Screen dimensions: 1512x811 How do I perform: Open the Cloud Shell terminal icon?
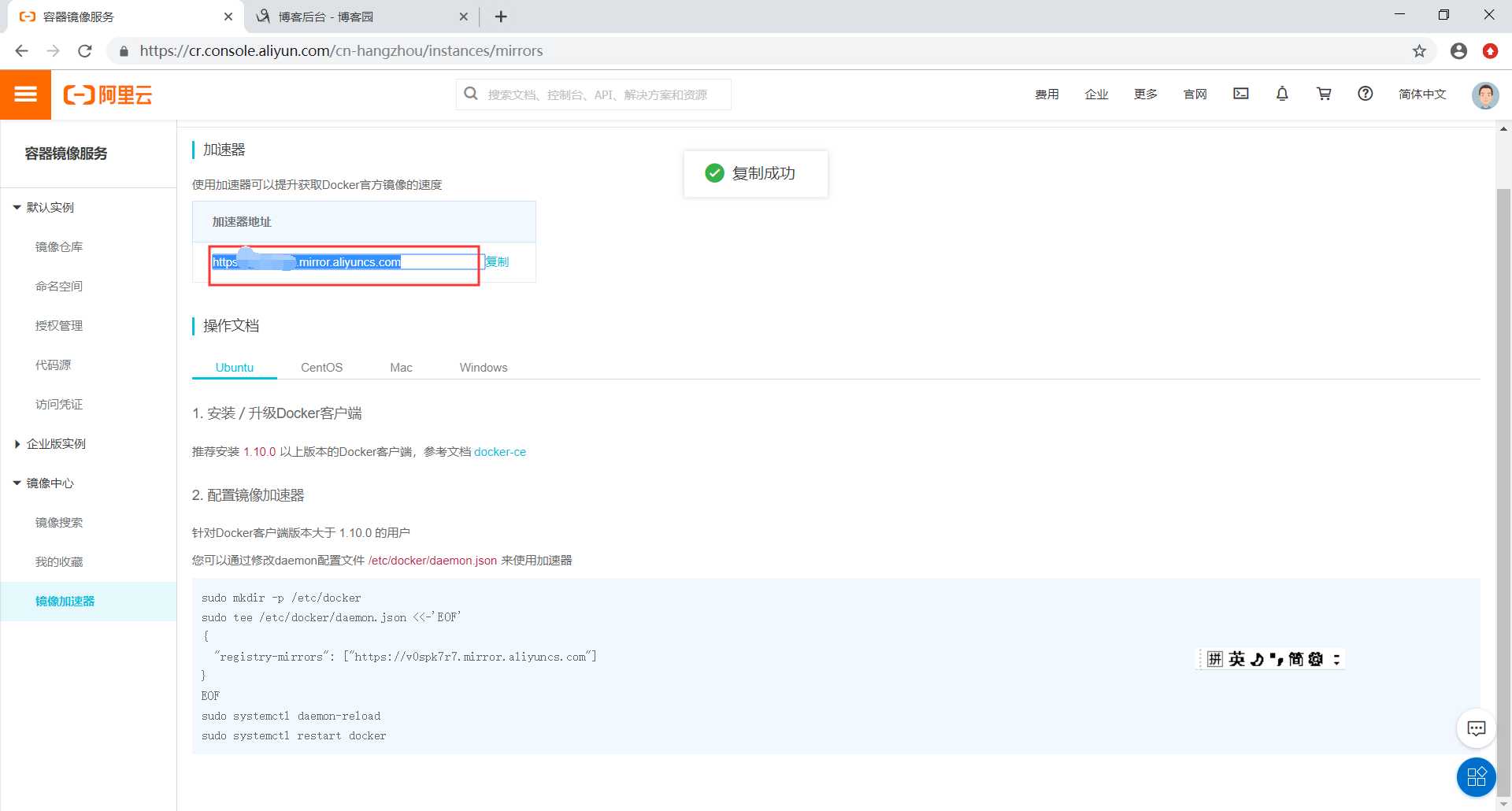(x=1241, y=94)
